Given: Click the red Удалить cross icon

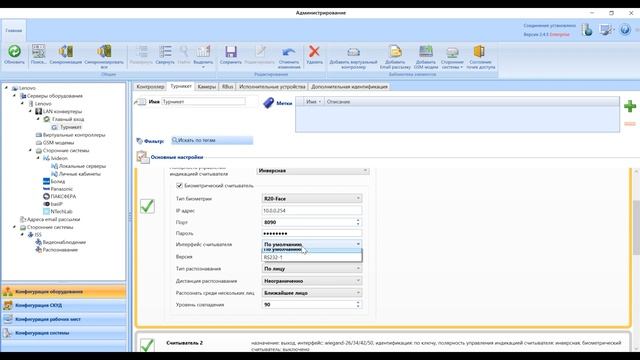Looking at the screenshot, I should 314,51.
